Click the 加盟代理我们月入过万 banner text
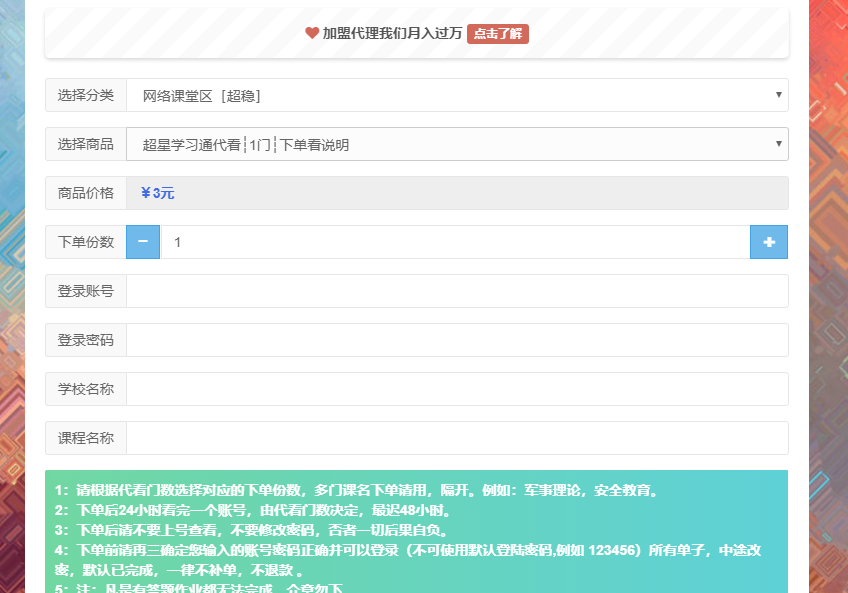 [392, 33]
